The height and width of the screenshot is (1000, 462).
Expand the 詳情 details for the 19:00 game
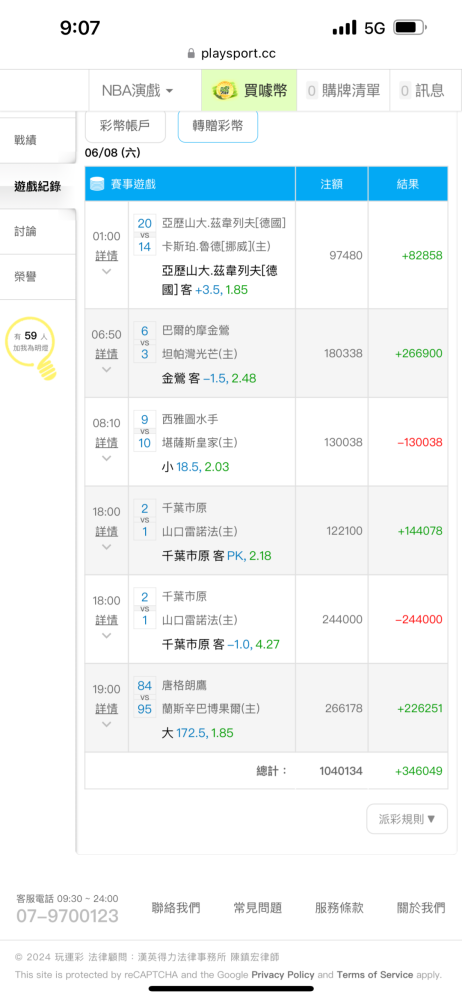coord(107,709)
